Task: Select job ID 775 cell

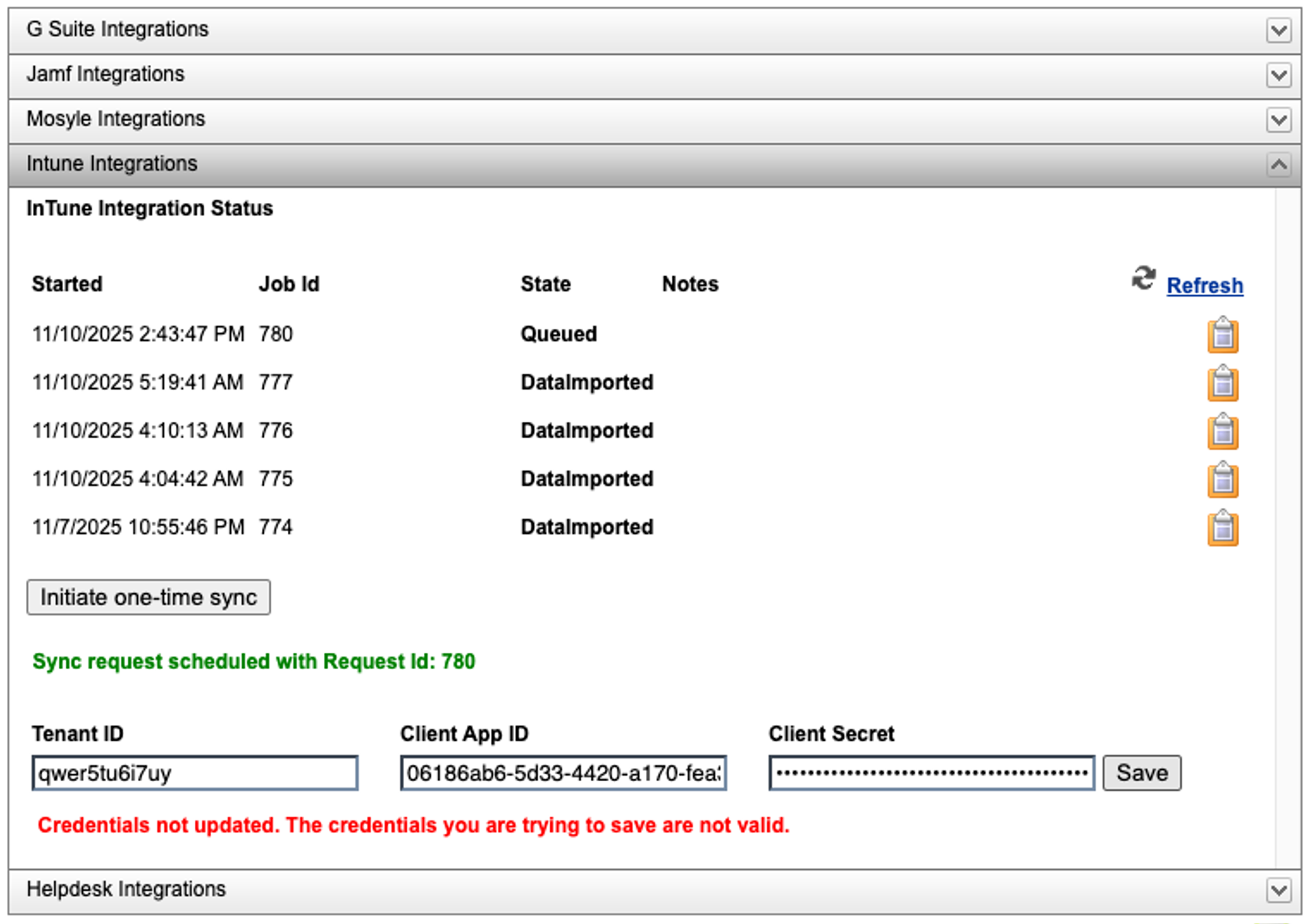Action: tap(275, 479)
